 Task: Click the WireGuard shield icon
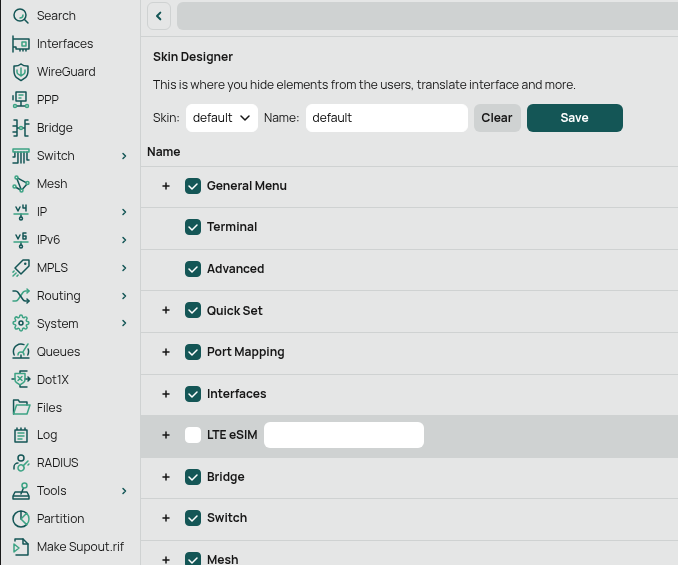point(20,72)
